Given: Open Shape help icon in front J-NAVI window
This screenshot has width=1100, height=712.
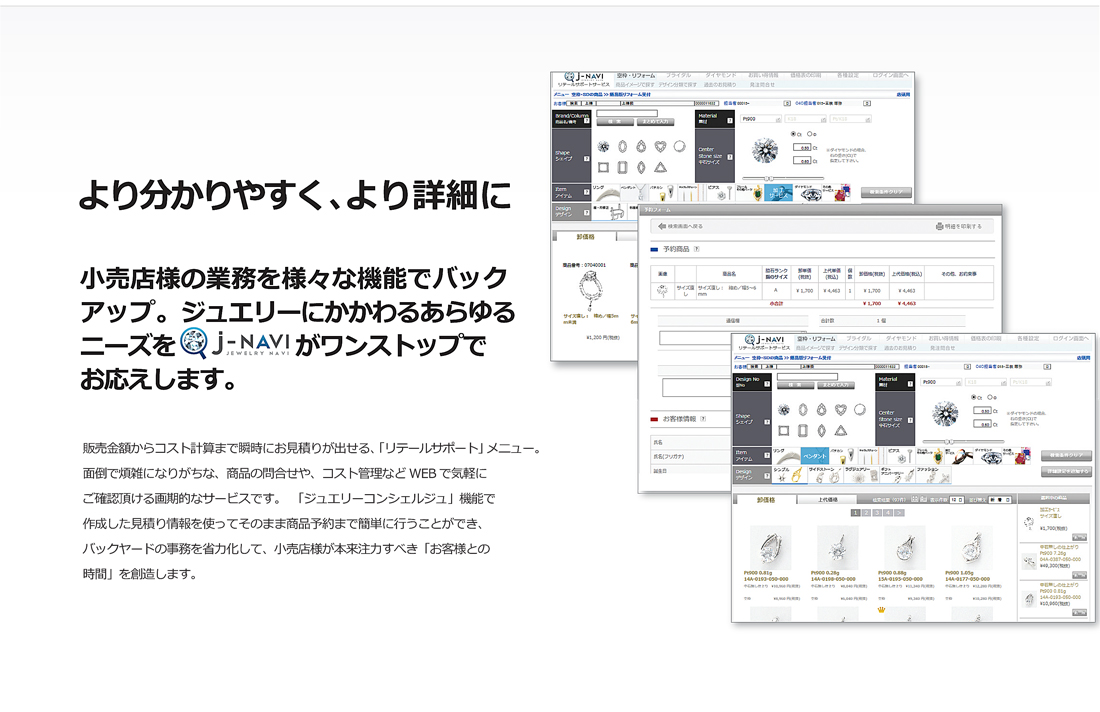Looking at the screenshot, I should pyautogui.click(x=767, y=422).
